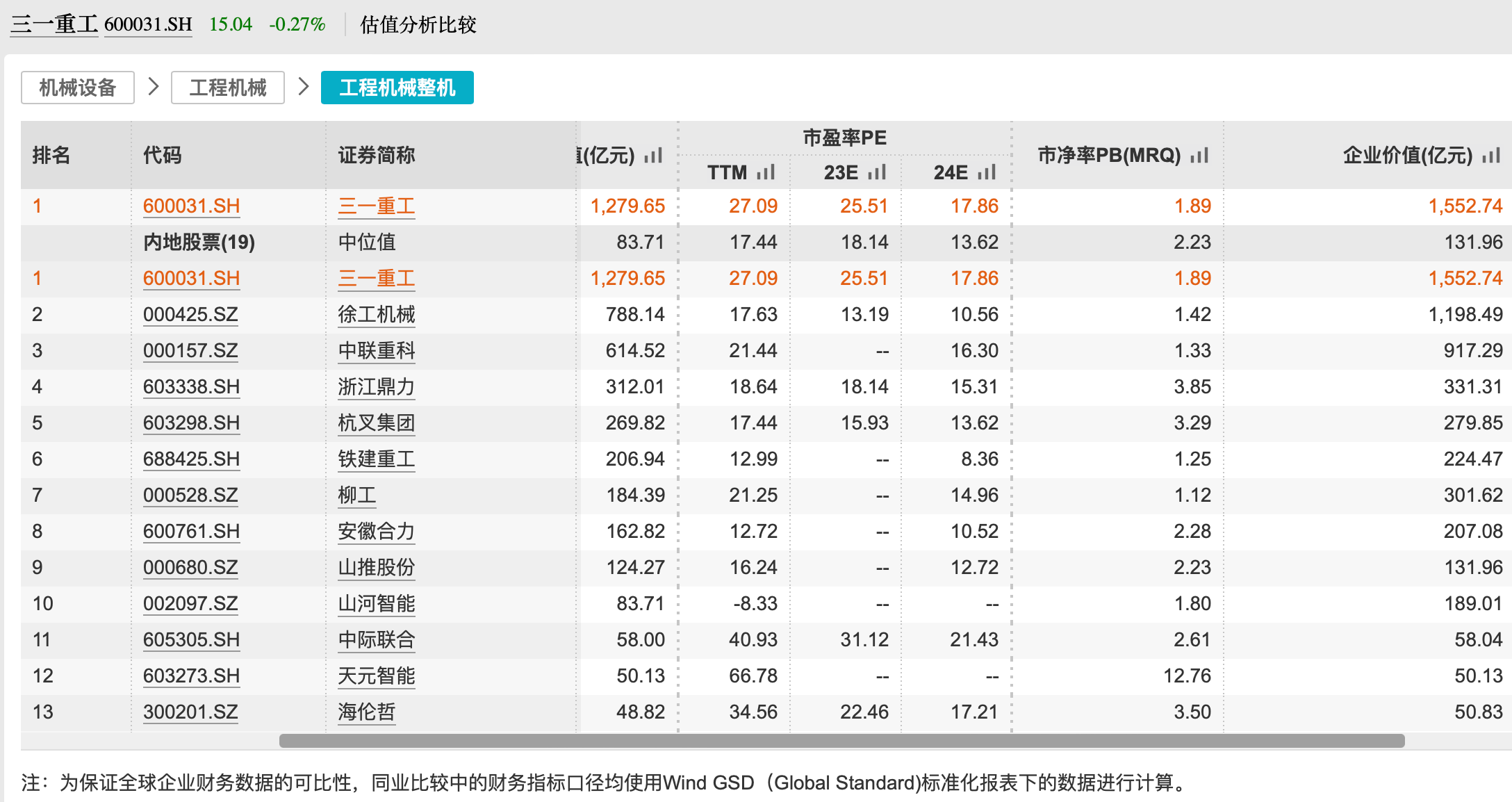Open stock code 000425.SZ
The image size is (1512, 802).
click(190, 314)
